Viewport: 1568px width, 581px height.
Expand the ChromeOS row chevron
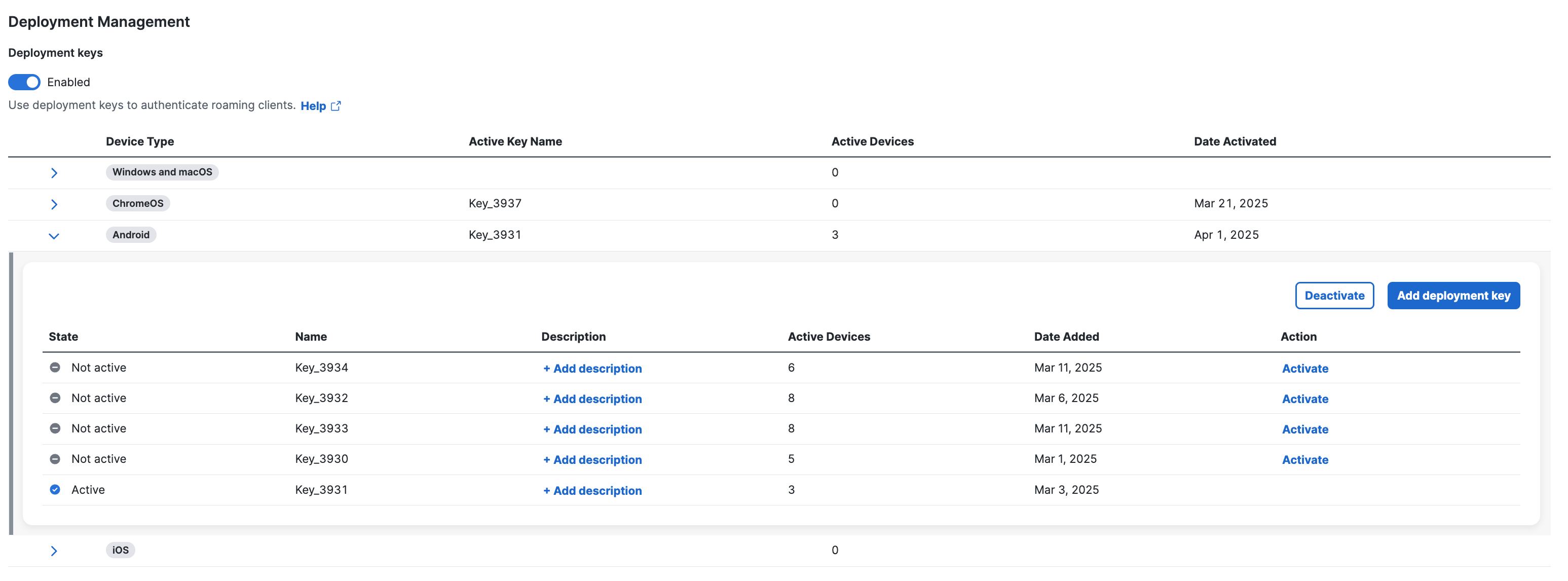point(54,204)
